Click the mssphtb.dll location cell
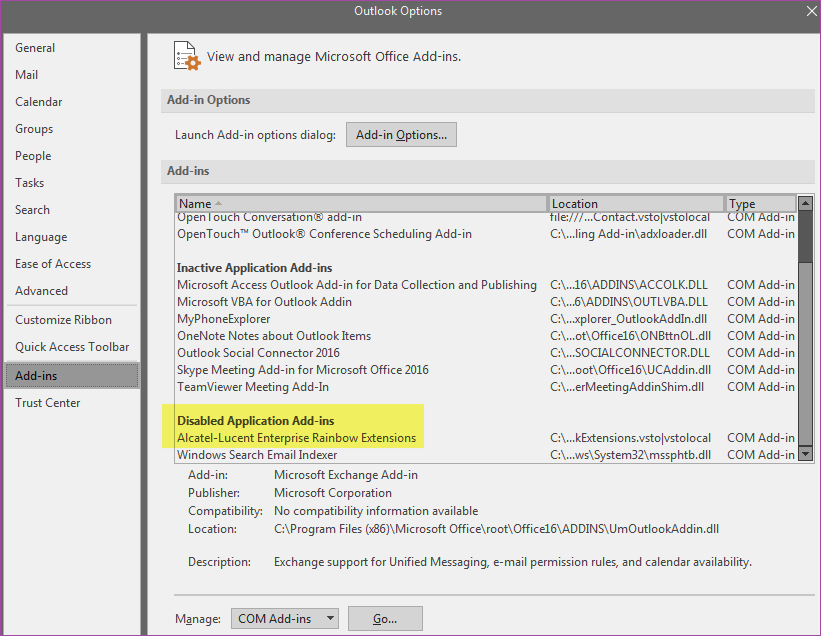The height and width of the screenshot is (636, 821). click(x=630, y=455)
